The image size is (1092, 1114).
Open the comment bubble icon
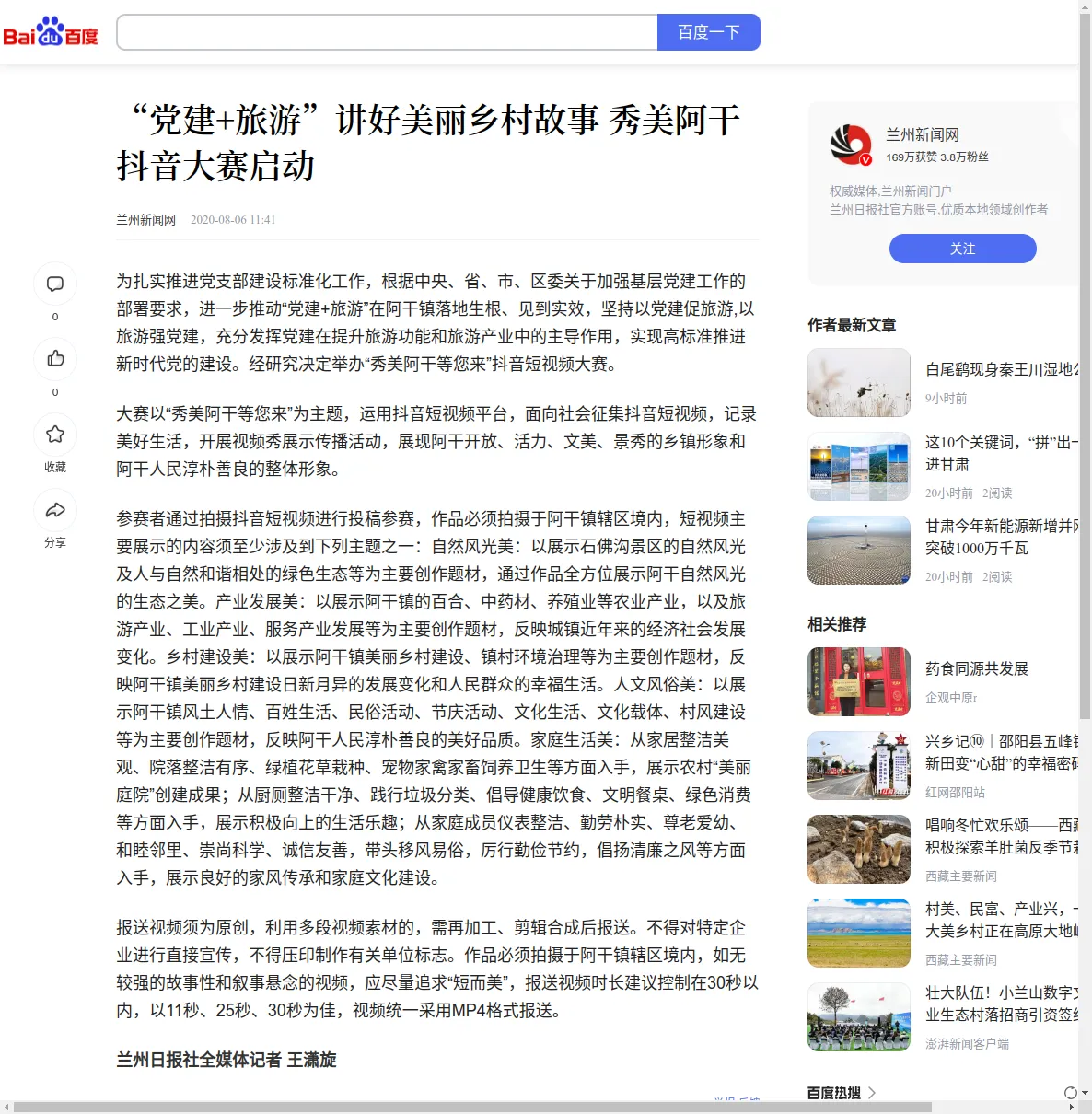[x=55, y=284]
